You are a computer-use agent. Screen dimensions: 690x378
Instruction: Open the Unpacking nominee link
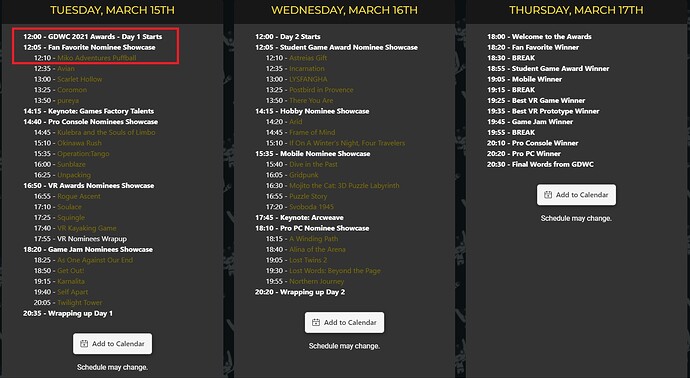click(x=74, y=175)
